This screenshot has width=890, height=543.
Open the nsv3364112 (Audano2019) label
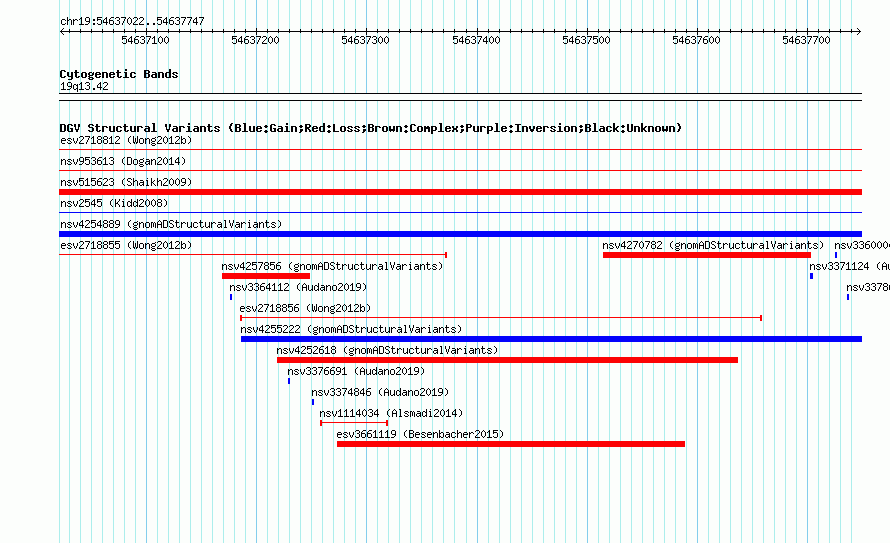tap(298, 287)
